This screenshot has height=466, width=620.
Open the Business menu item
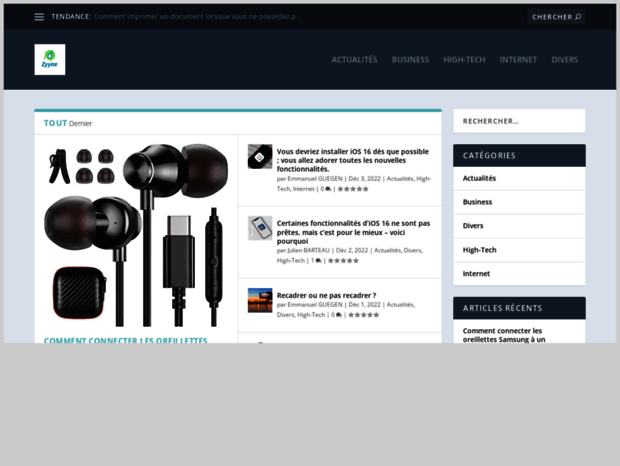tap(410, 60)
